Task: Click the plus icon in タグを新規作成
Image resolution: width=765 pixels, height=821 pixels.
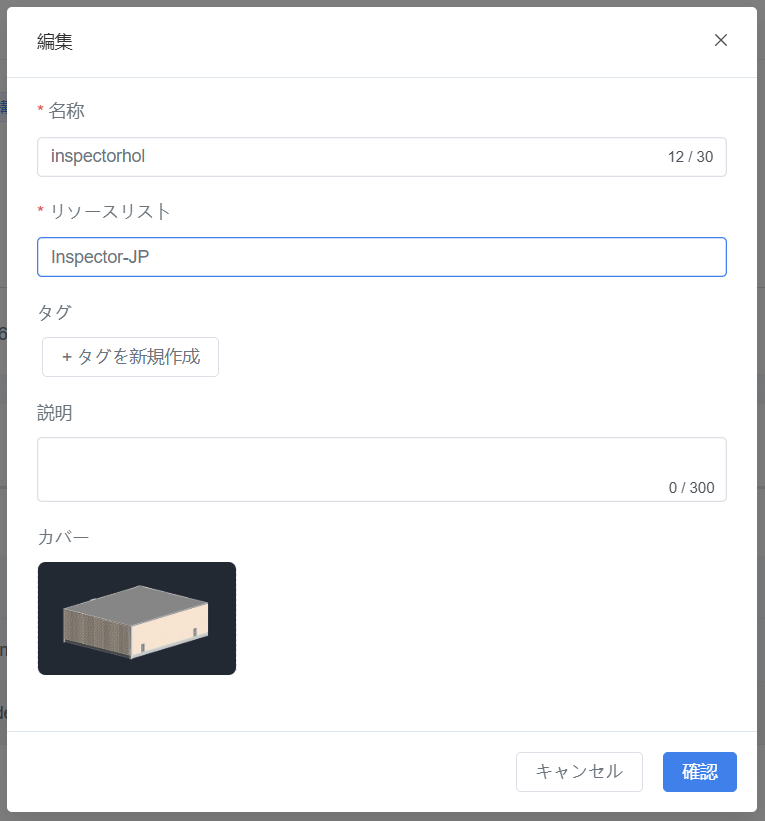Action: (67, 357)
